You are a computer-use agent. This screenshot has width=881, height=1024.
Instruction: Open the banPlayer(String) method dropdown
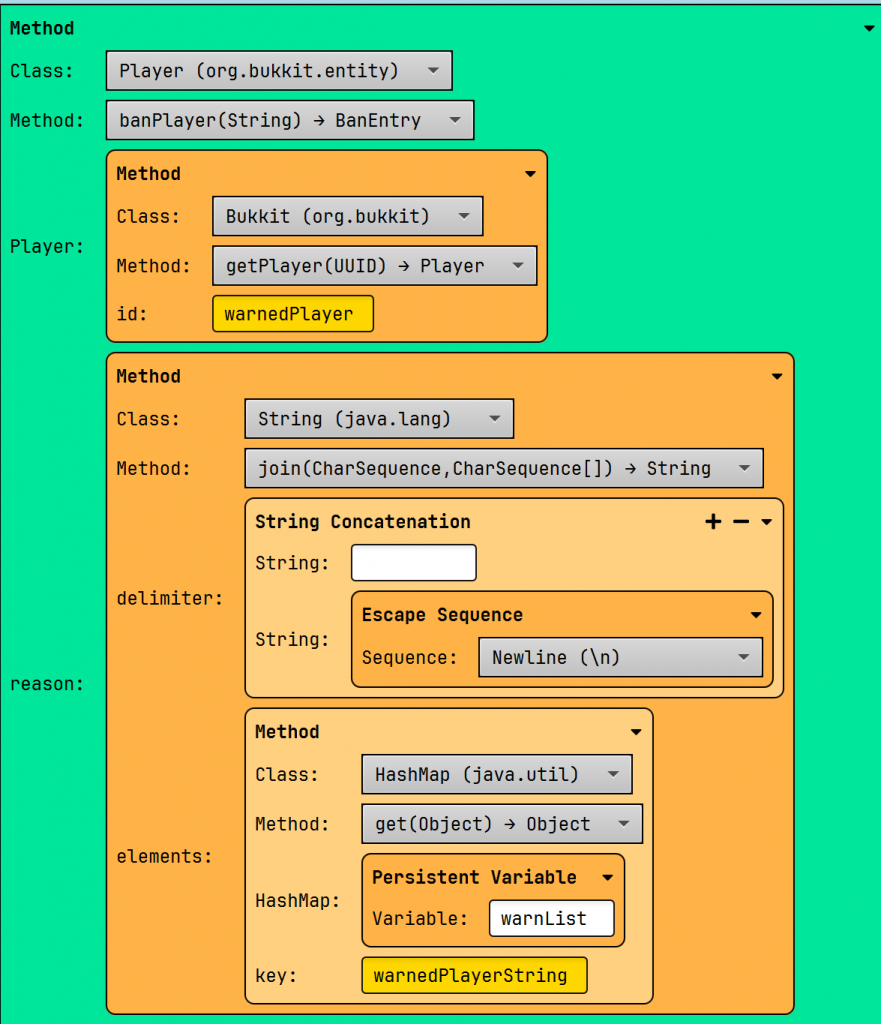pyautogui.click(x=289, y=120)
